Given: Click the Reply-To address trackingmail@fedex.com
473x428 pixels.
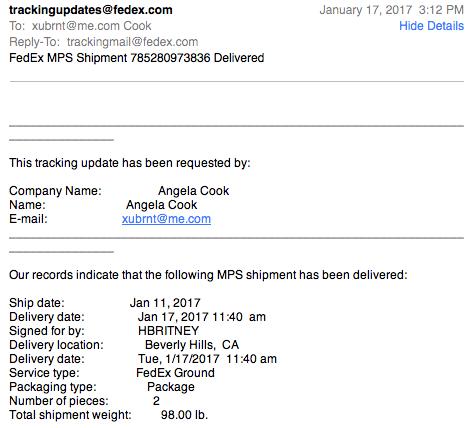Looking at the screenshot, I should click(x=133, y=42).
